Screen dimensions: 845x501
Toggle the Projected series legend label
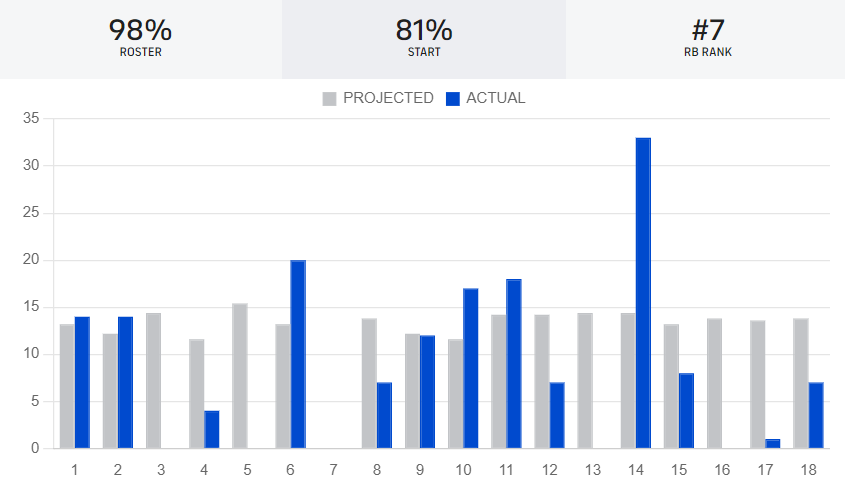click(388, 98)
